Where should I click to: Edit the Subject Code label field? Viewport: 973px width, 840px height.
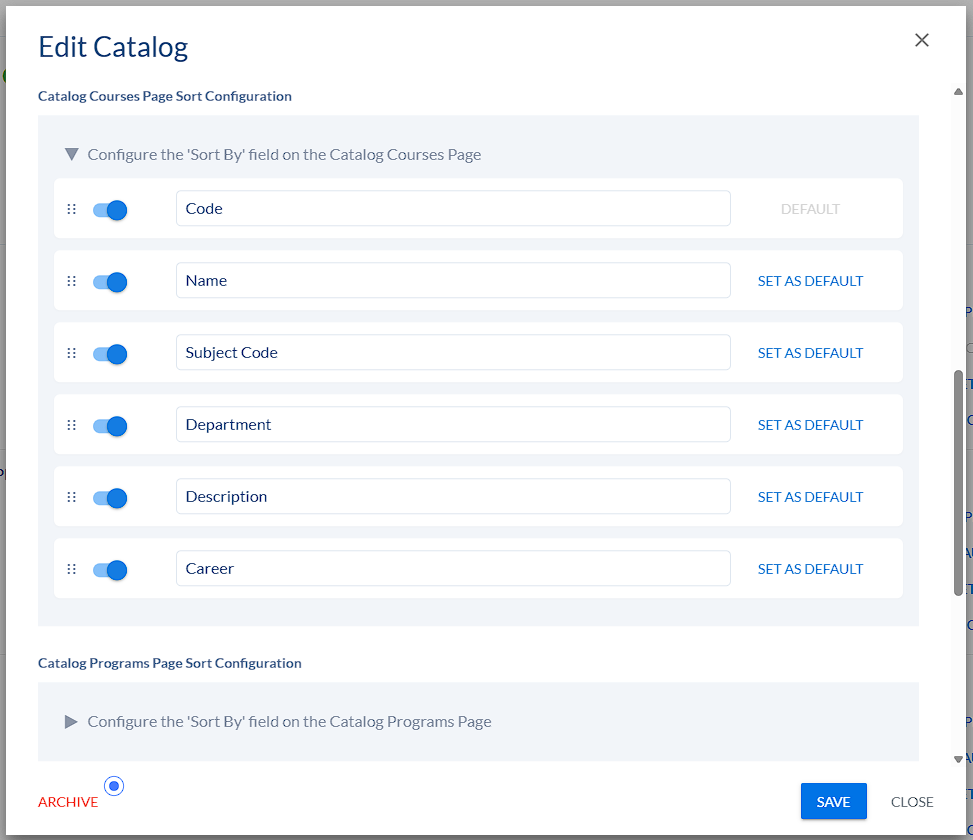[x=453, y=352]
